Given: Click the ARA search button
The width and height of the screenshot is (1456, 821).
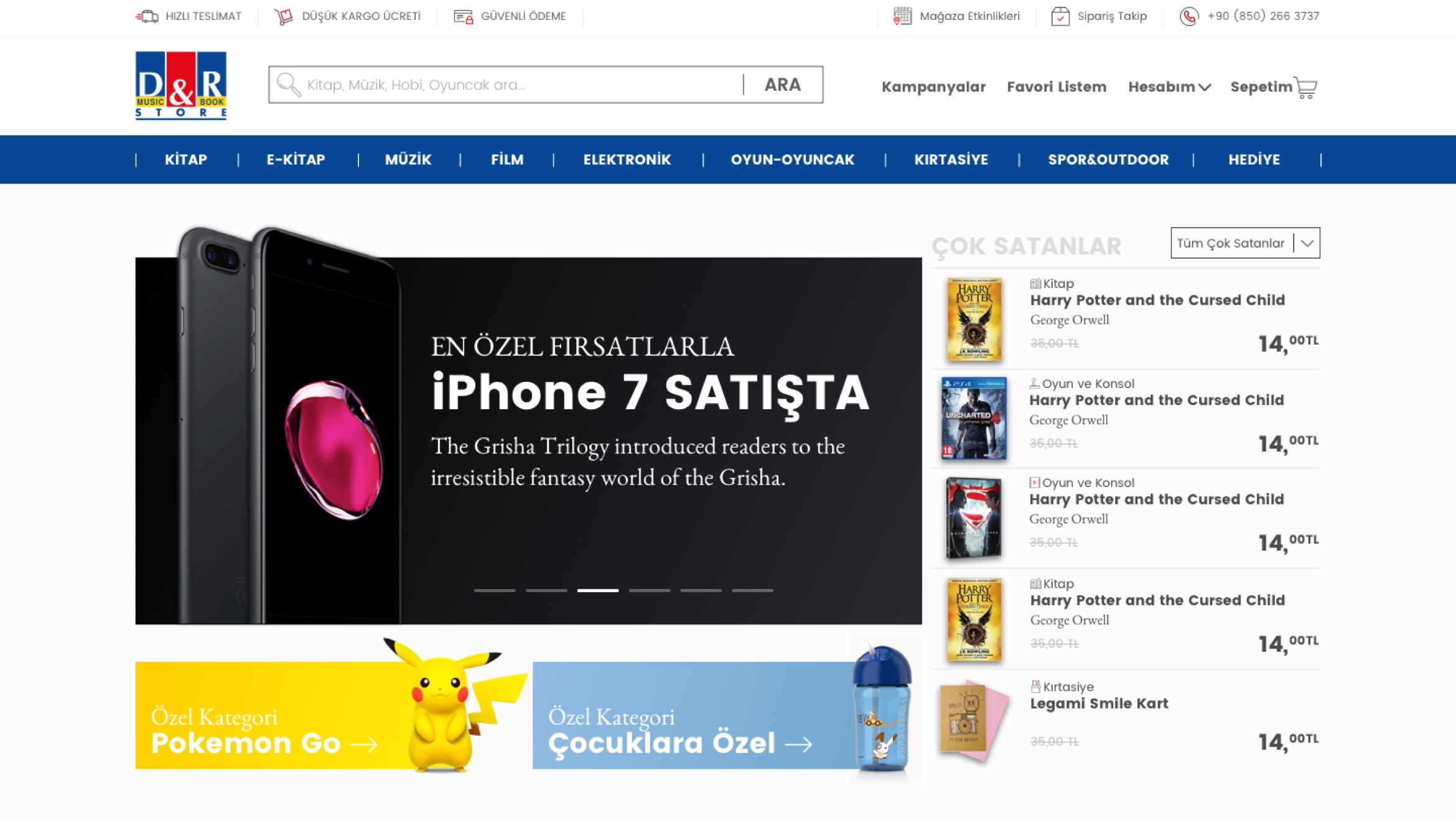Looking at the screenshot, I should point(783,85).
